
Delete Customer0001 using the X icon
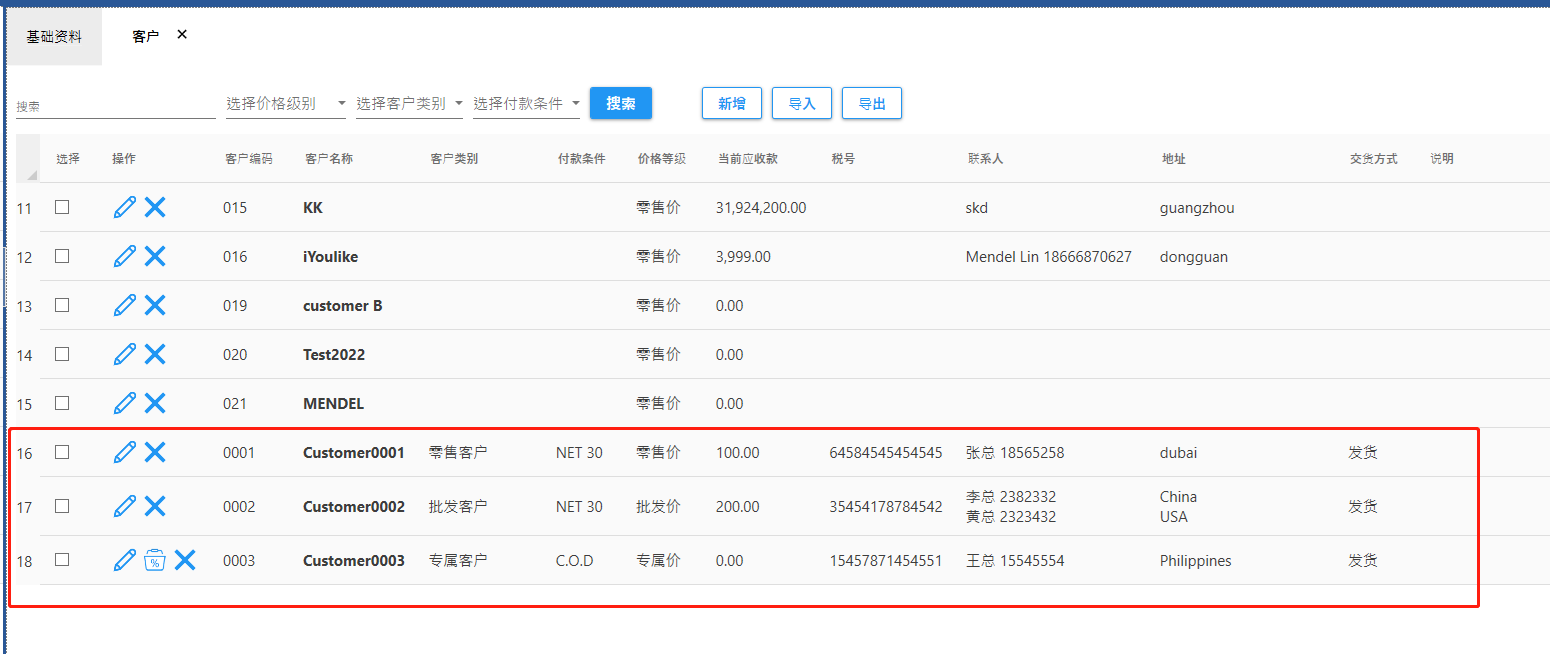click(155, 452)
